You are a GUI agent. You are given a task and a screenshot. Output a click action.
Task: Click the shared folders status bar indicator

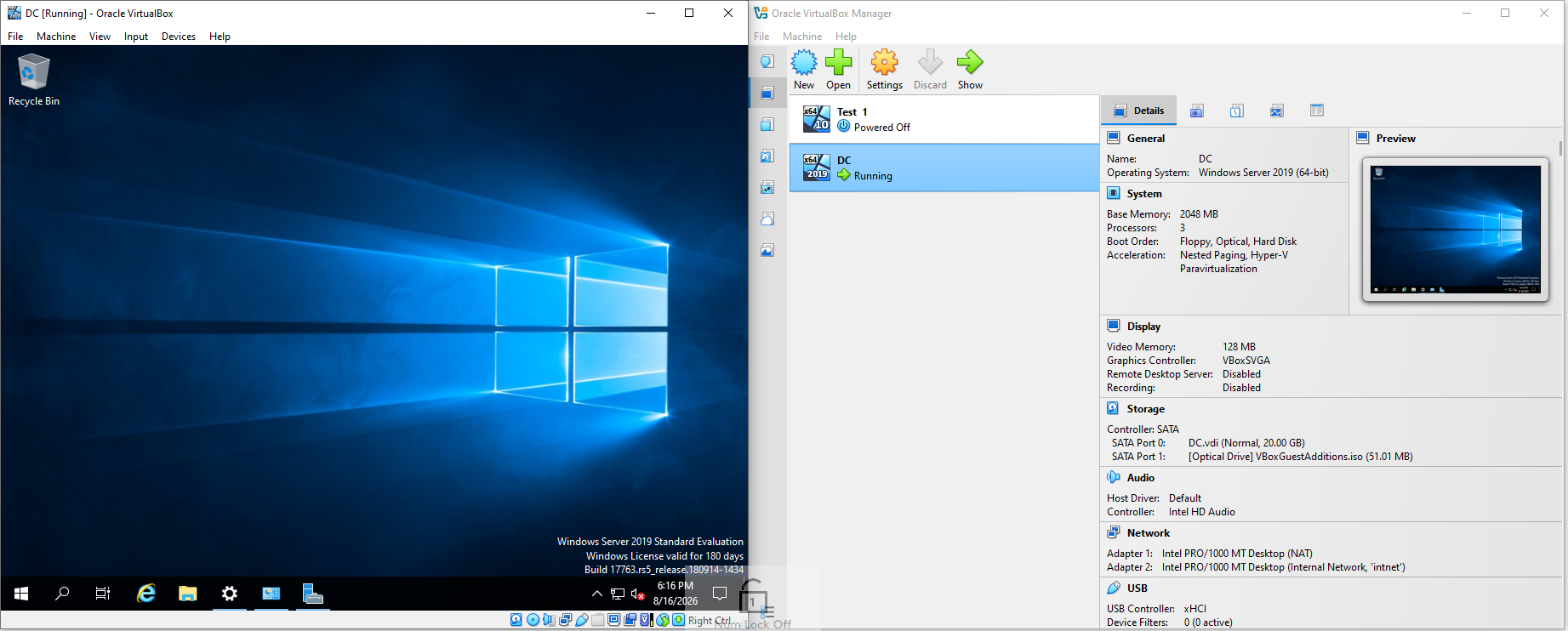[598, 620]
